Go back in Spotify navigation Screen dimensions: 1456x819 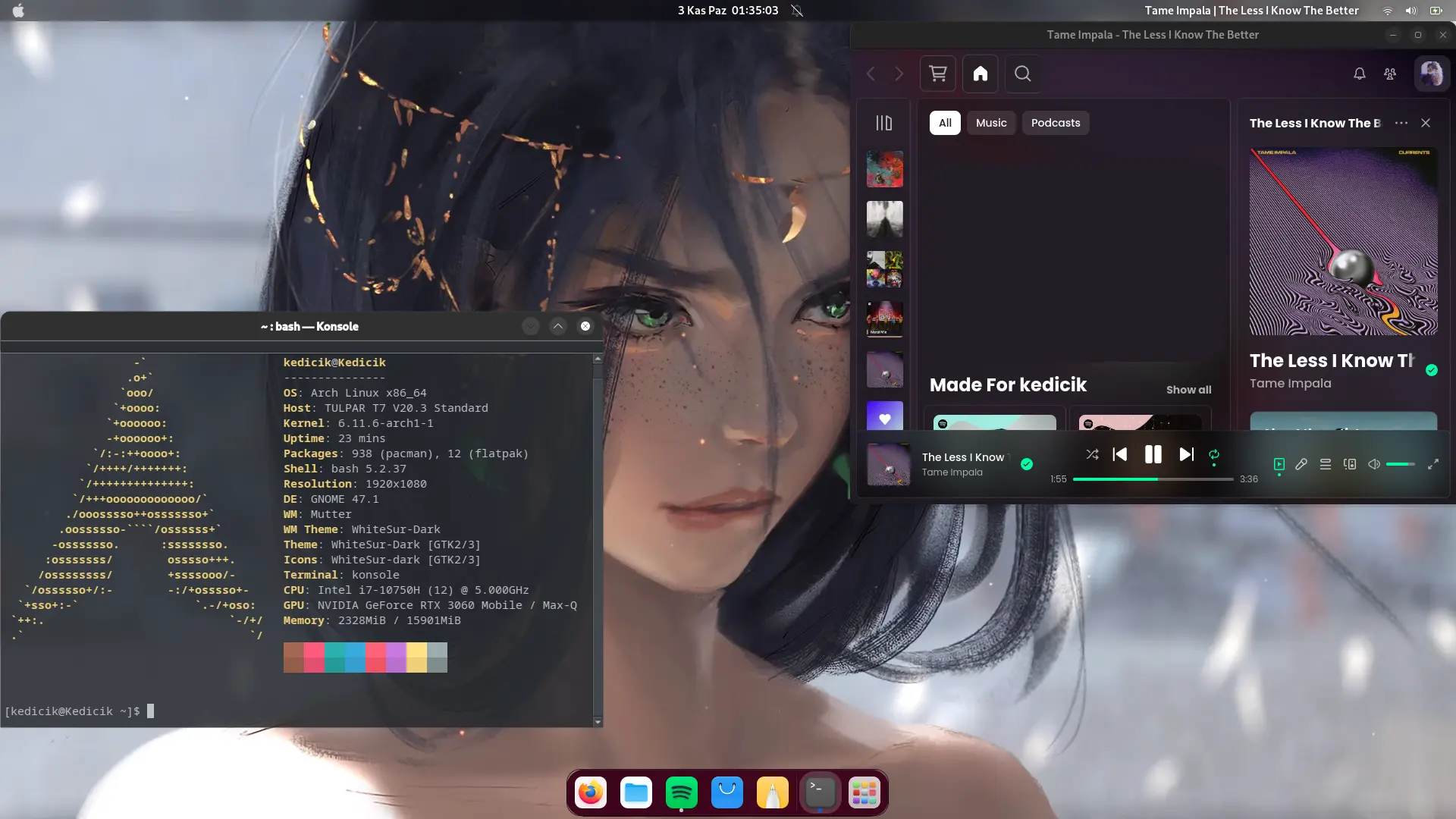pos(871,74)
